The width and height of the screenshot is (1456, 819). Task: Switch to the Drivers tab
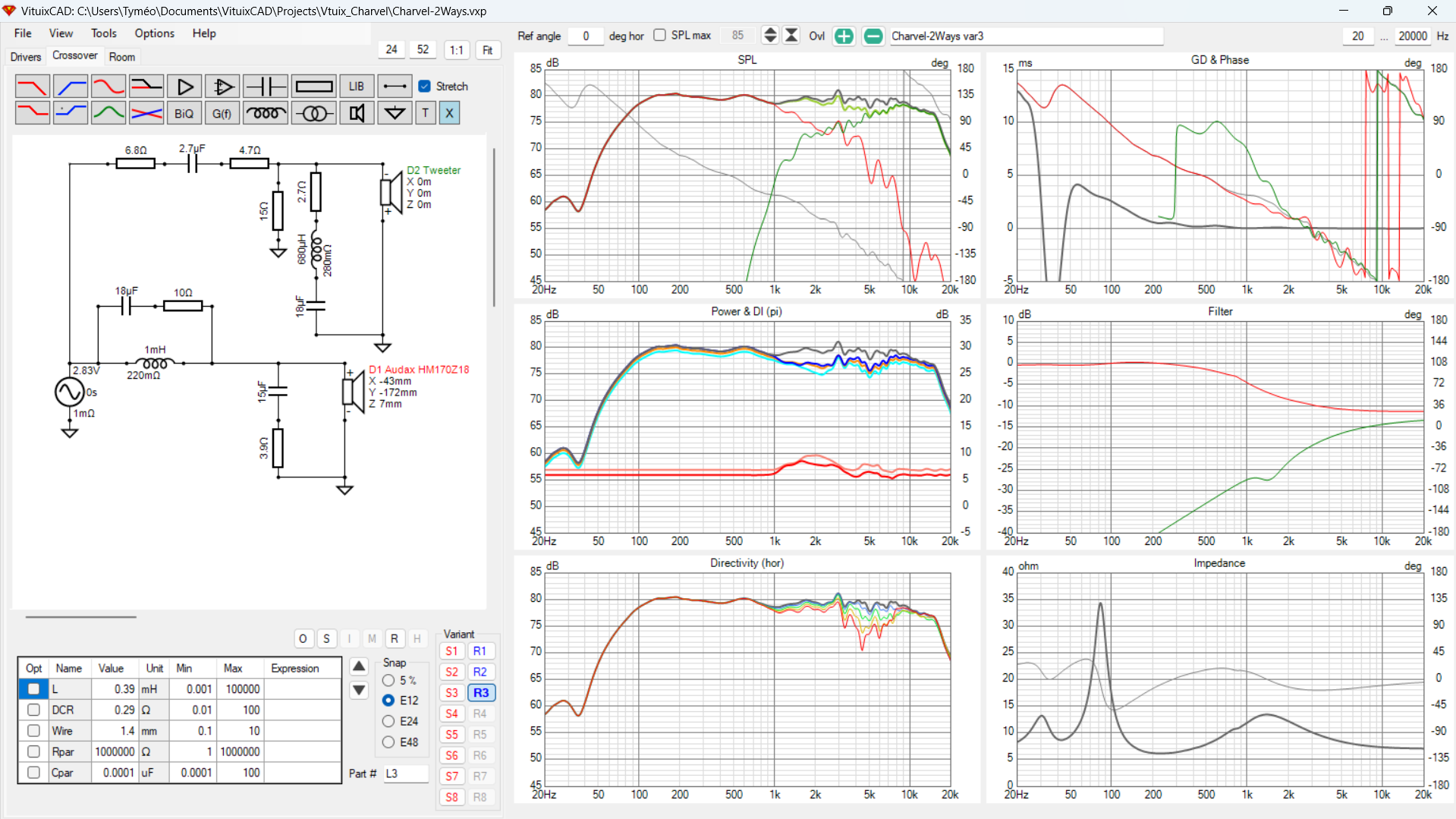tap(26, 57)
